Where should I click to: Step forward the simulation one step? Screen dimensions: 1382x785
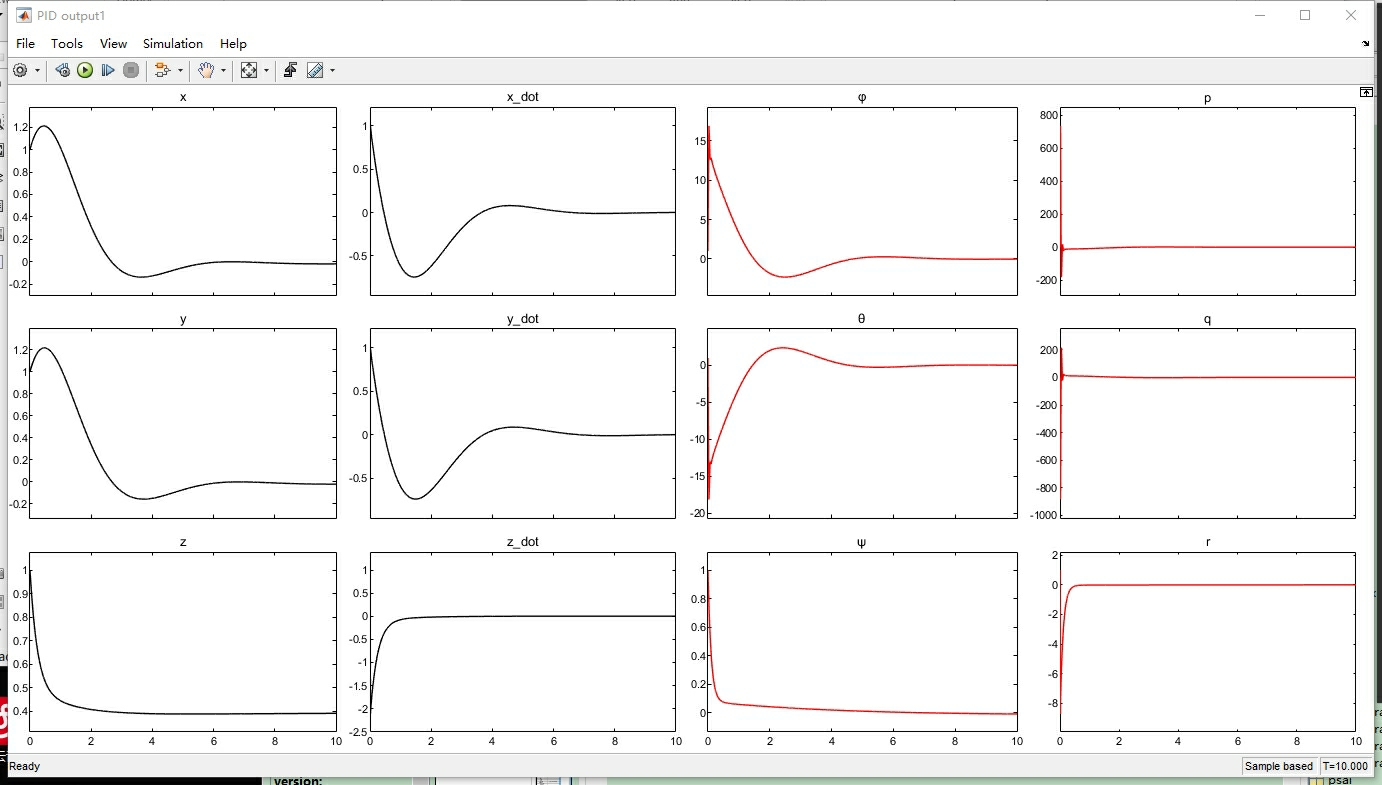click(x=108, y=70)
